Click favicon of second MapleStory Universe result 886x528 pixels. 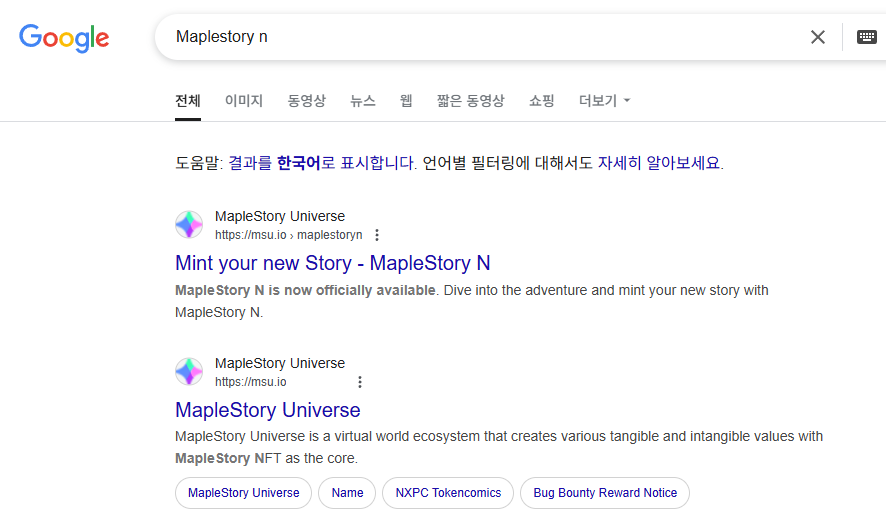(189, 372)
